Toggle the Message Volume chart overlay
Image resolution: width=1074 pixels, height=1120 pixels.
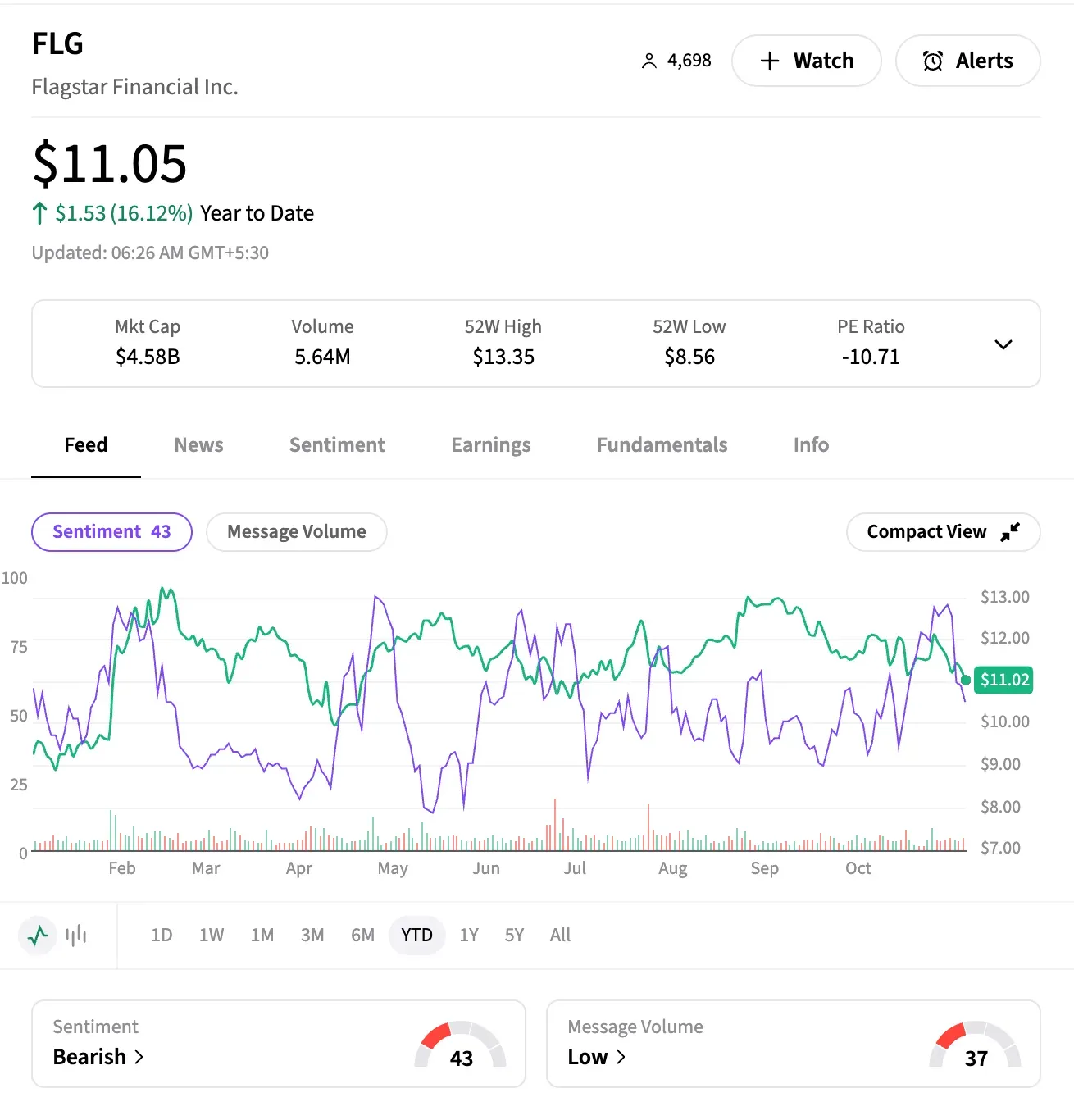(x=296, y=531)
